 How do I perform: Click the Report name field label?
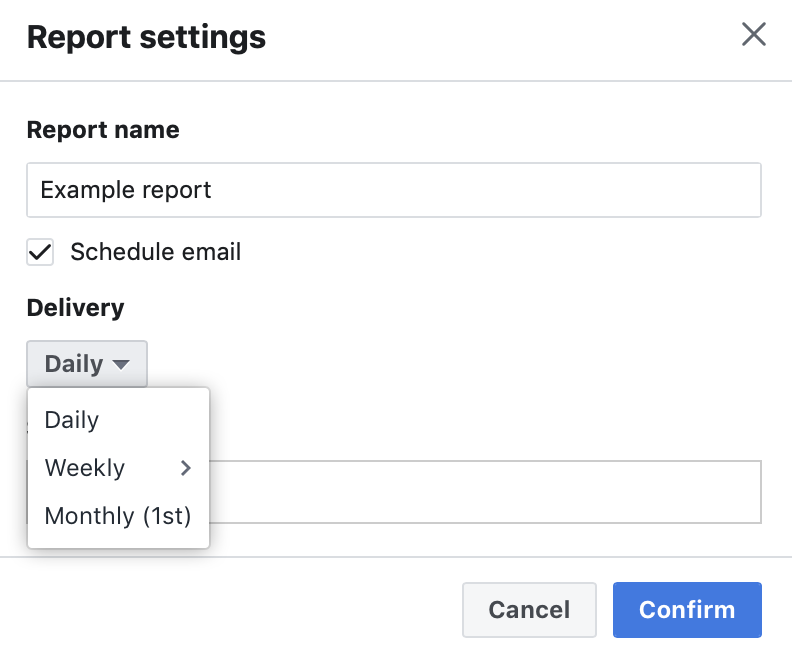pos(103,130)
